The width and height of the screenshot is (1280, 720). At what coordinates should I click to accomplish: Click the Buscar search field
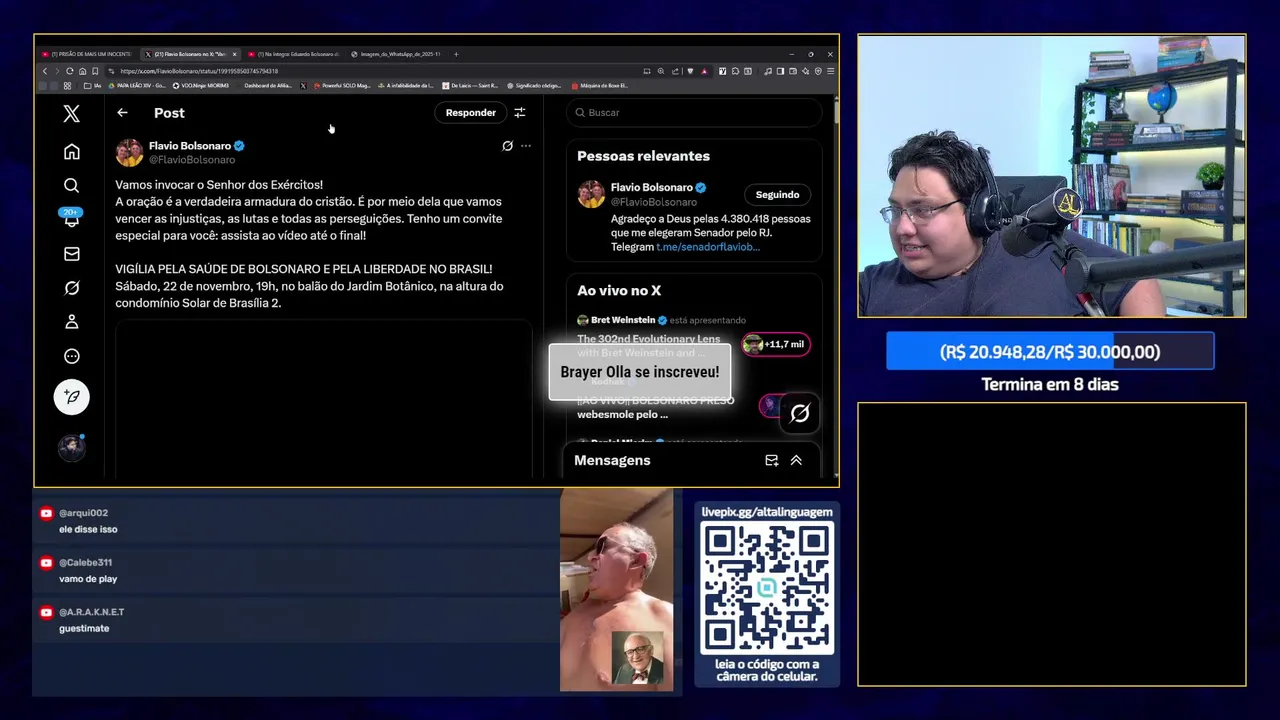coord(694,113)
